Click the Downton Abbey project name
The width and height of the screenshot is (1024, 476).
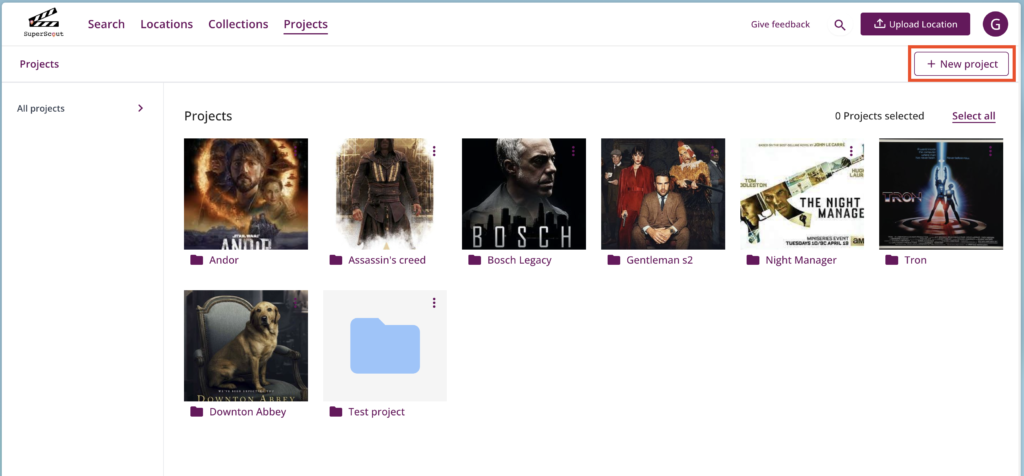(x=248, y=412)
